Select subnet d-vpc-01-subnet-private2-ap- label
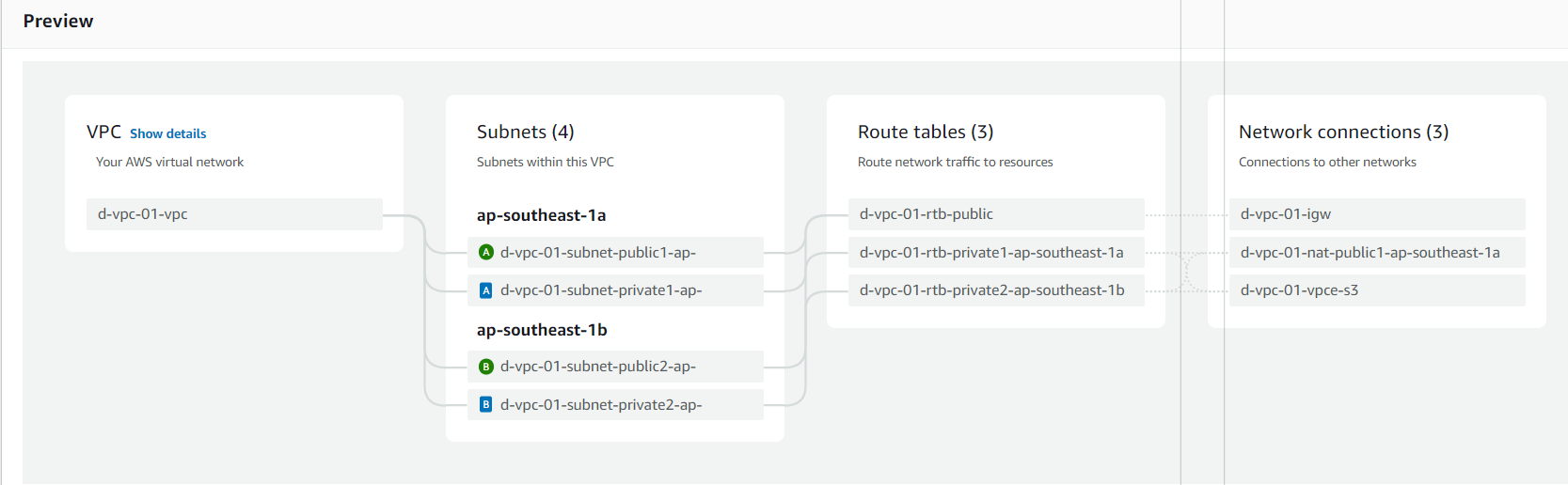1568x485 pixels. [x=601, y=405]
